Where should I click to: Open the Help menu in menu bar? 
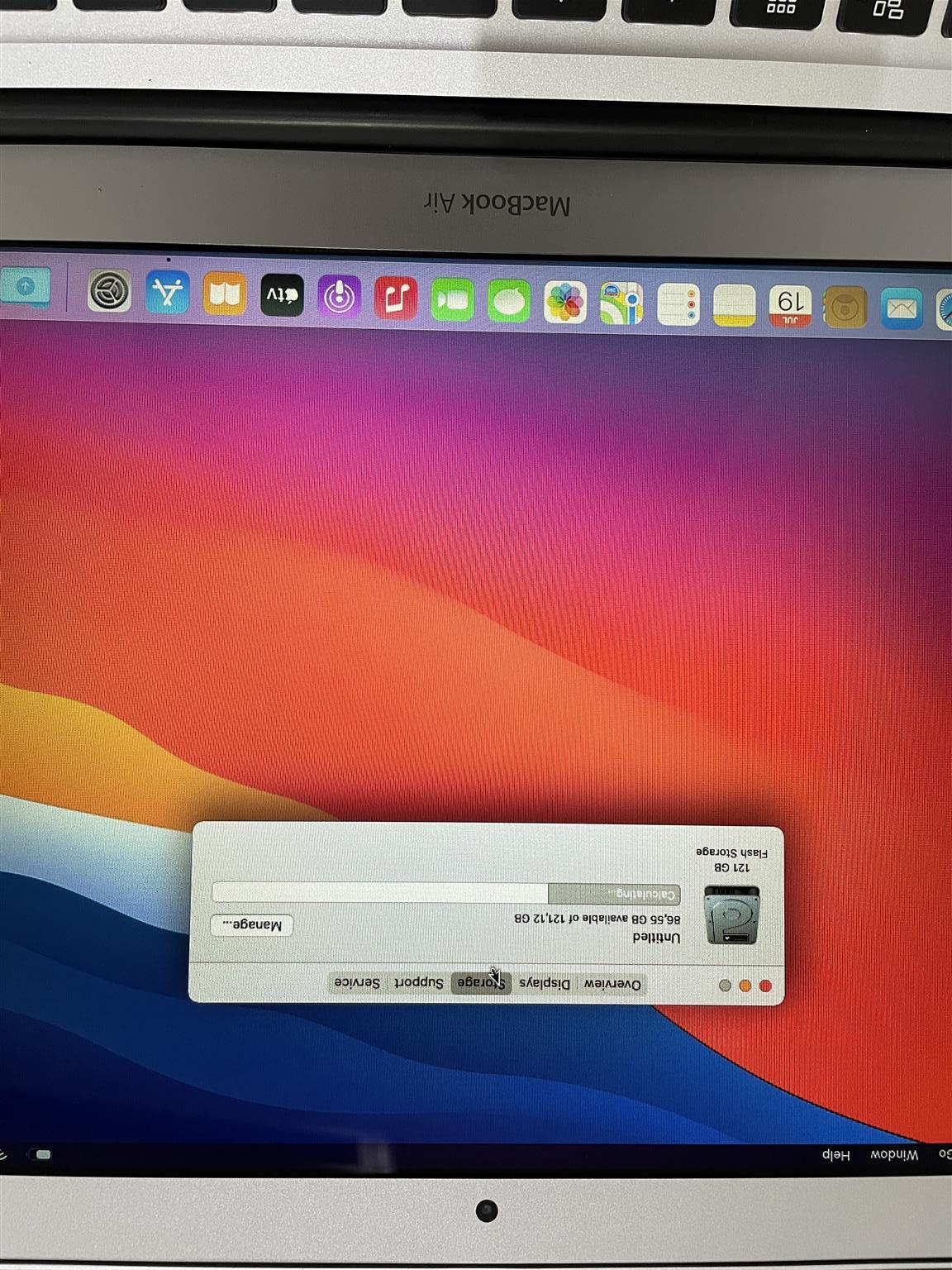coord(835,1154)
